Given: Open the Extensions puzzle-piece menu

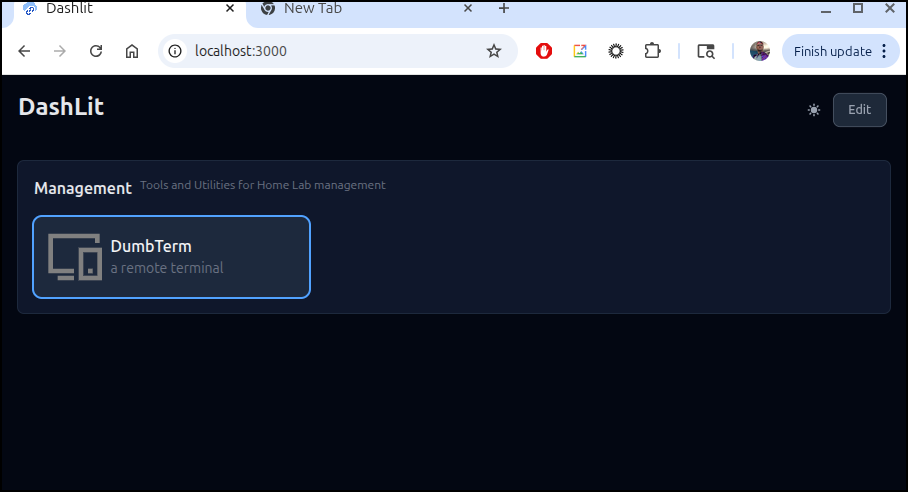Looking at the screenshot, I should (652, 51).
